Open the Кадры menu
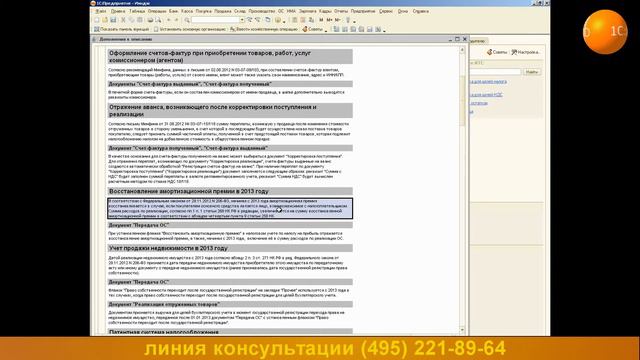 point(325,11)
